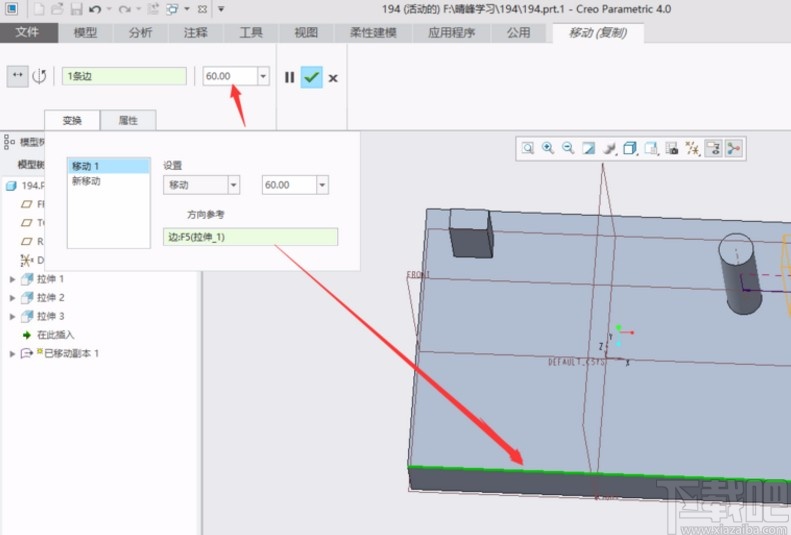Open the Rendering options icon
Screen dimensions: 791x535
click(609, 148)
